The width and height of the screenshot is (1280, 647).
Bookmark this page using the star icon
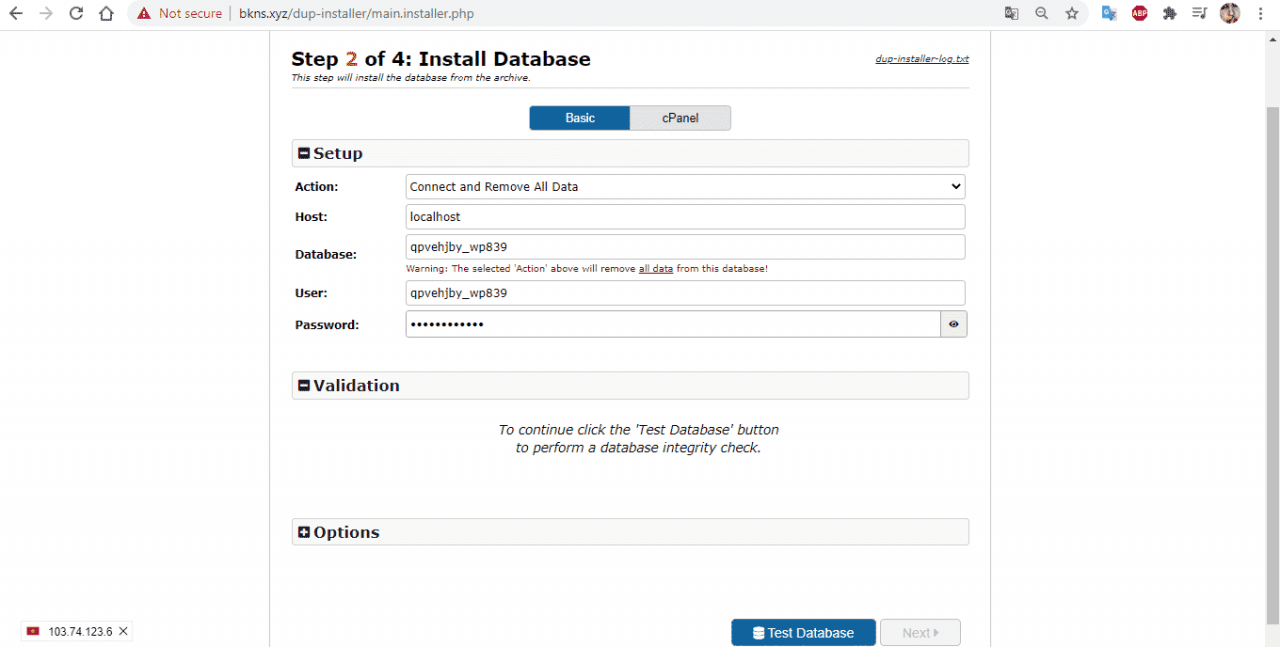pos(1071,13)
